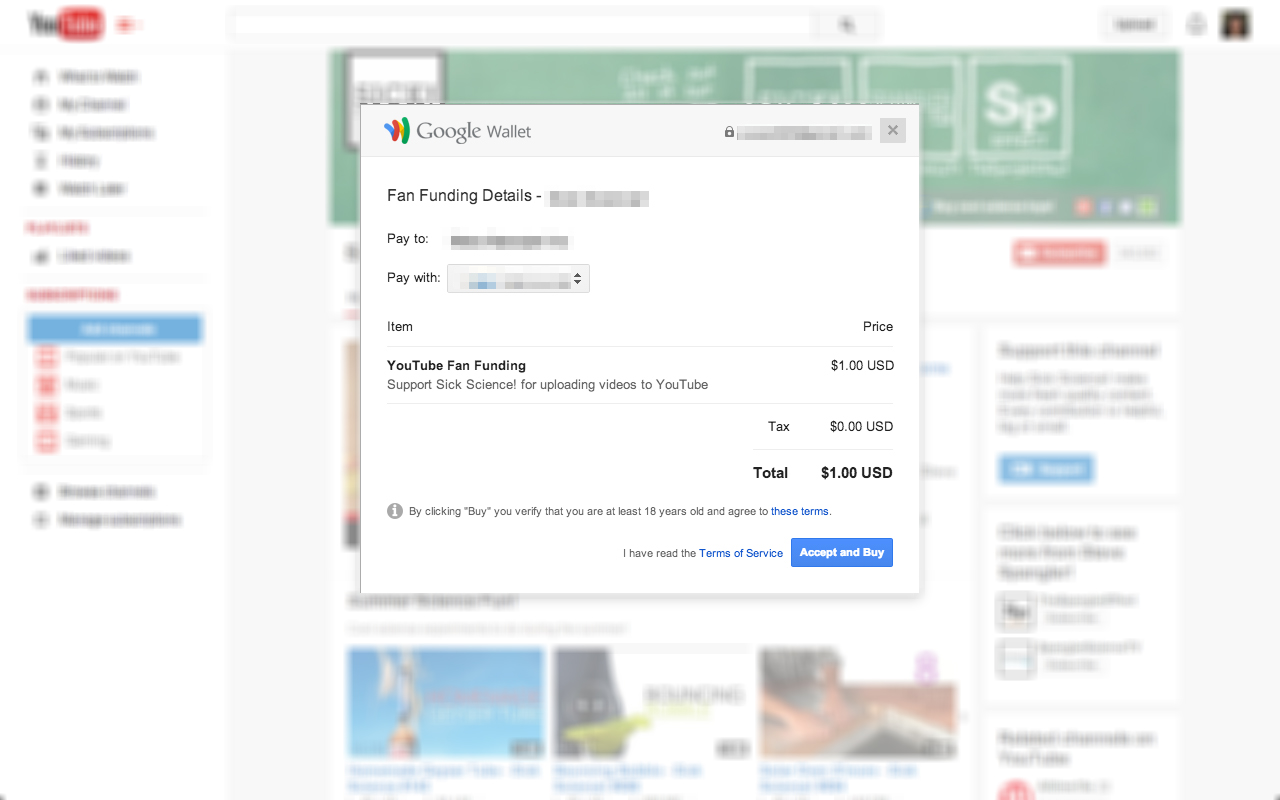This screenshot has width=1280, height=800.
Task: Open the "these terms" link
Action: 799,511
